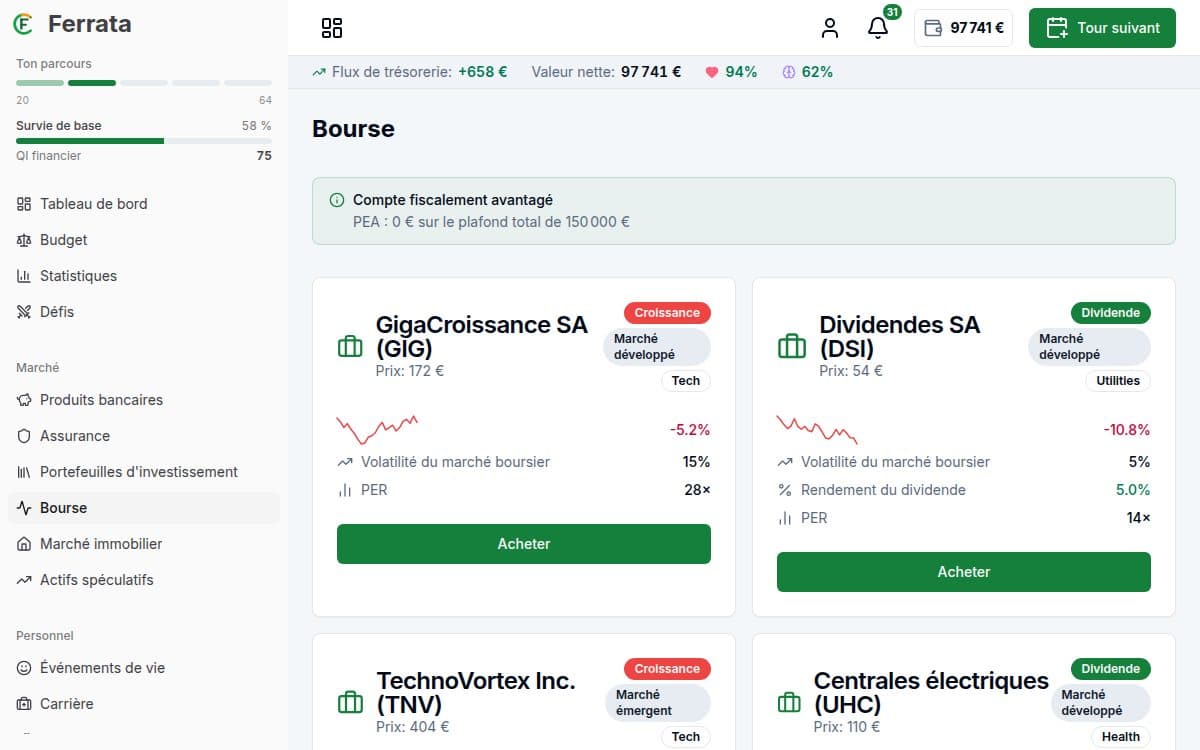Click the GigaCroissance price trend sparkline
This screenshot has height=750, width=1200.
point(377,430)
